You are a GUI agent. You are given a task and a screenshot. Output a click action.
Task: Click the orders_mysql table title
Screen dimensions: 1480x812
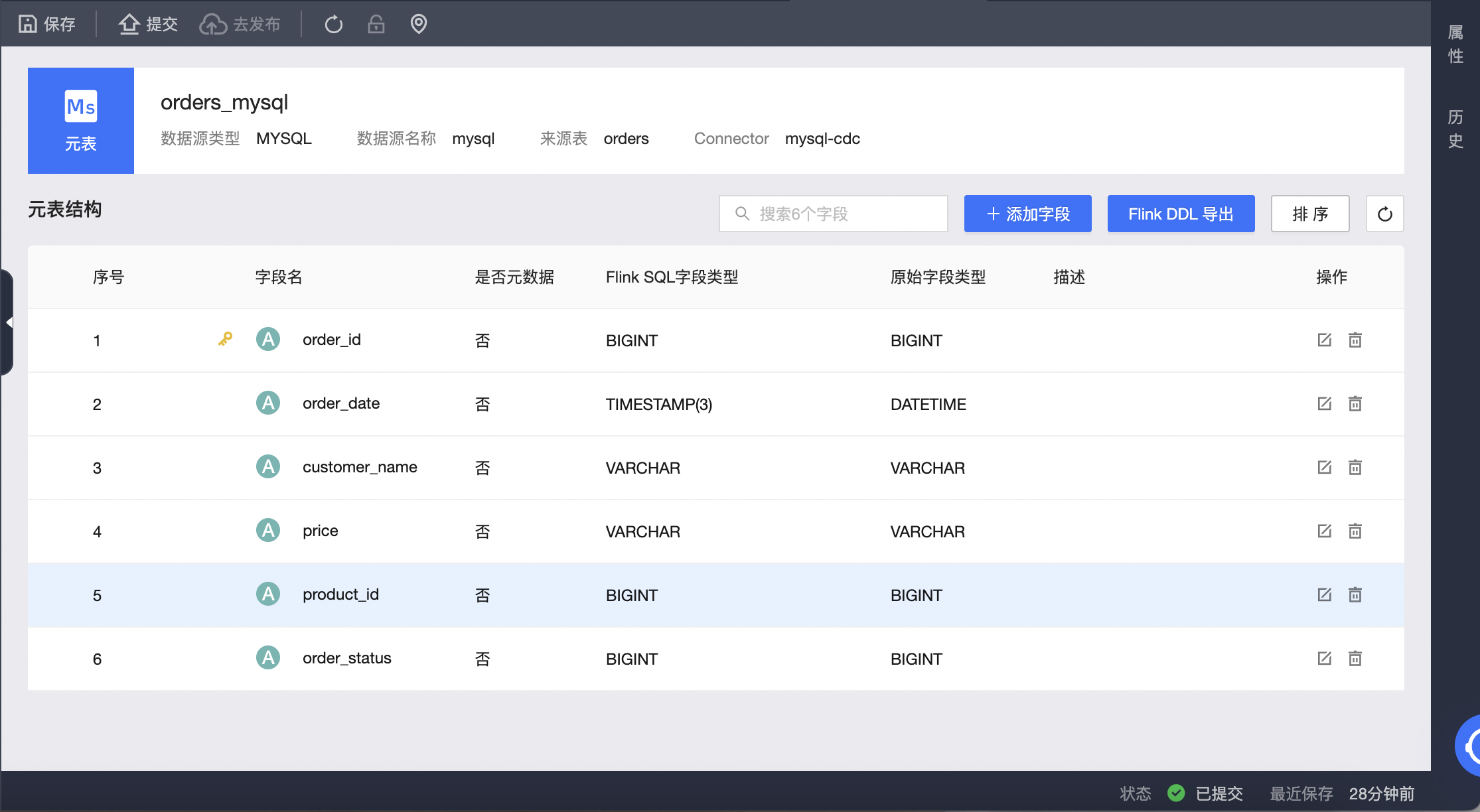click(224, 102)
